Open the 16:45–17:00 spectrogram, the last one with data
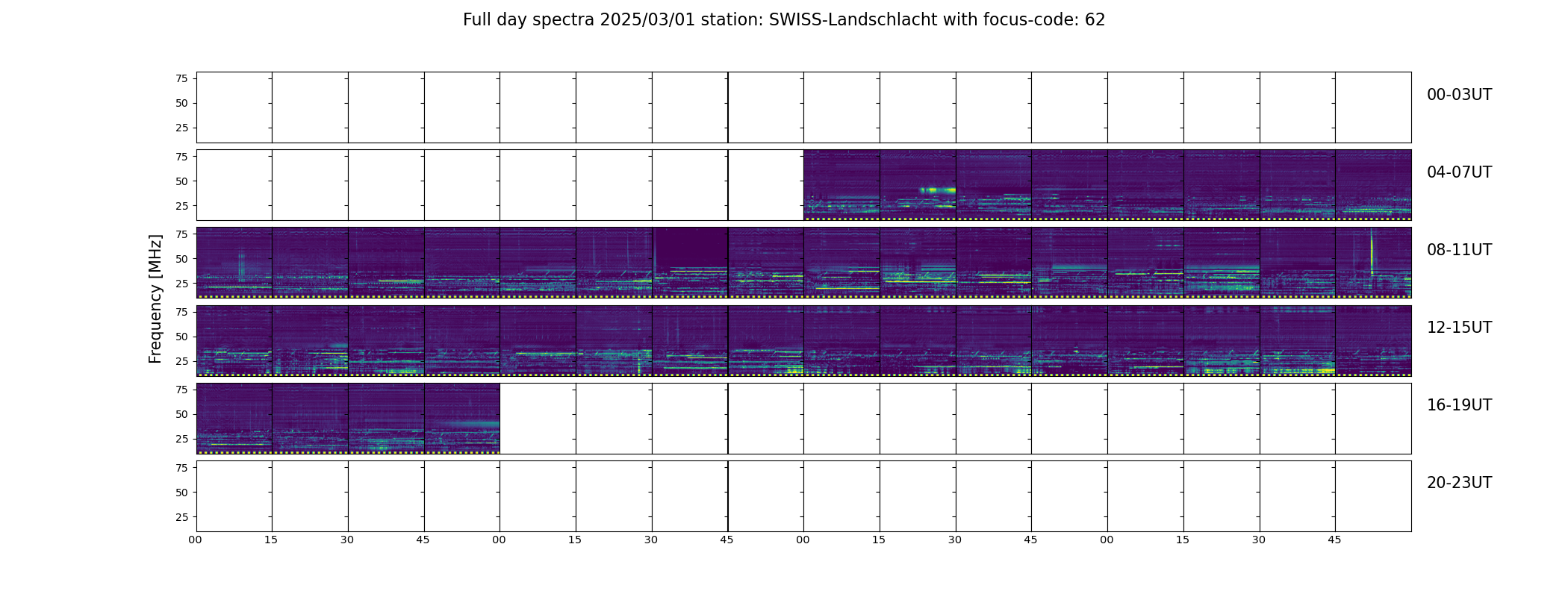 coord(462,418)
